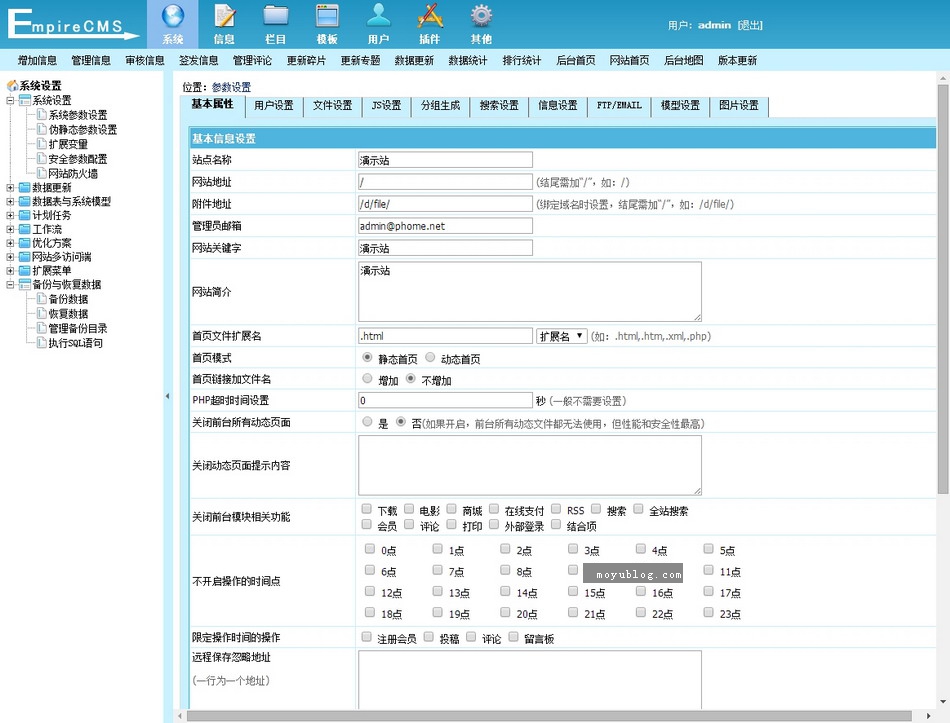Switch to the 用户设置 tab
This screenshot has width=950, height=723.
tap(273, 106)
